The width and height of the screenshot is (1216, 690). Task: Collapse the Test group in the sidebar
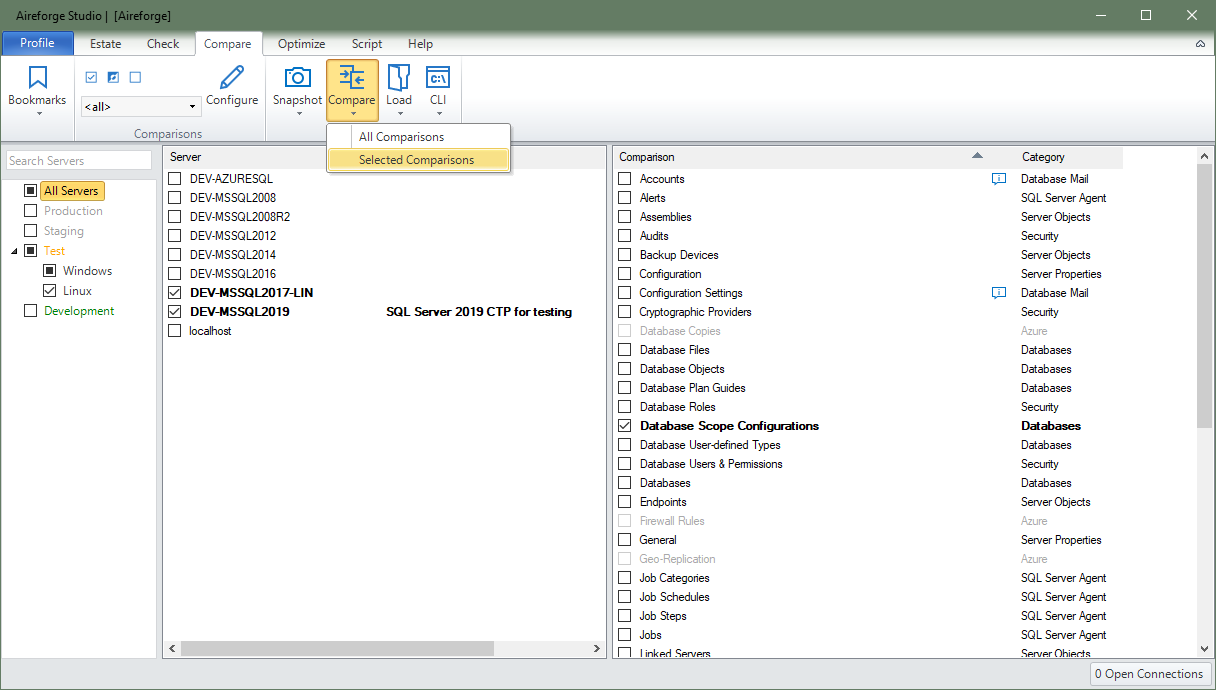click(x=14, y=250)
